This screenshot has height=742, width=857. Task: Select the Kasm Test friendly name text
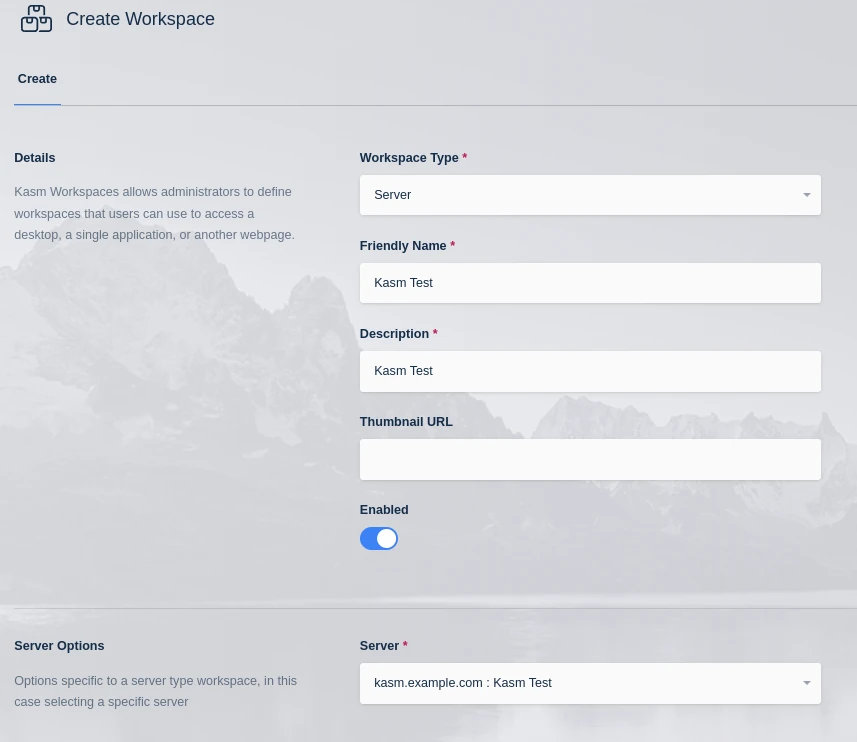click(x=403, y=283)
